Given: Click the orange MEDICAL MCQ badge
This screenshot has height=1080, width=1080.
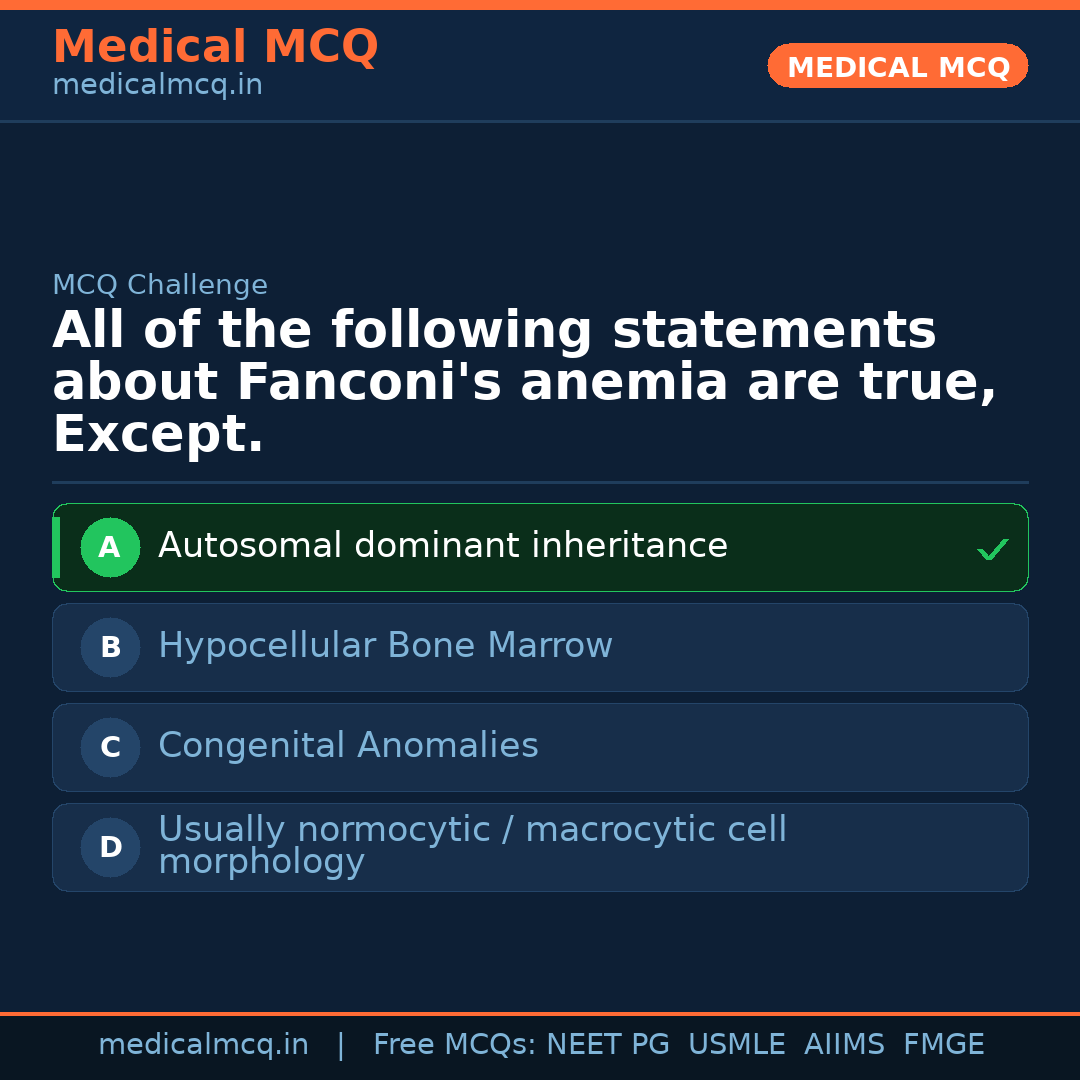Looking at the screenshot, I should pos(897,67).
